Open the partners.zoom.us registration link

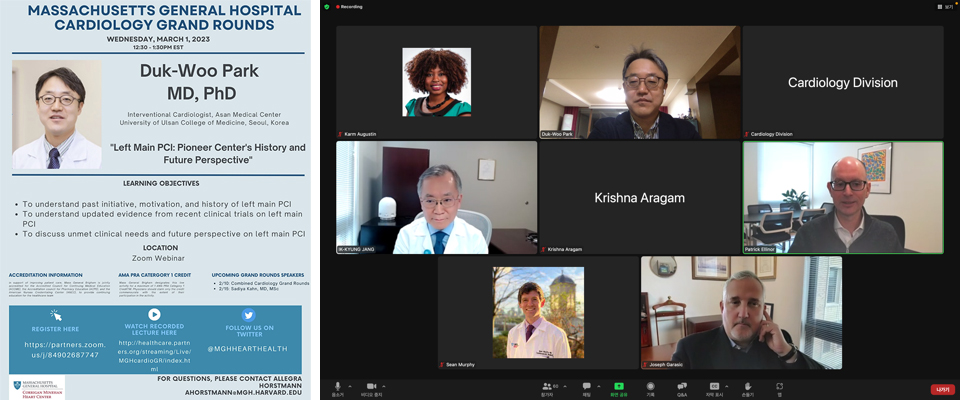(x=66, y=350)
